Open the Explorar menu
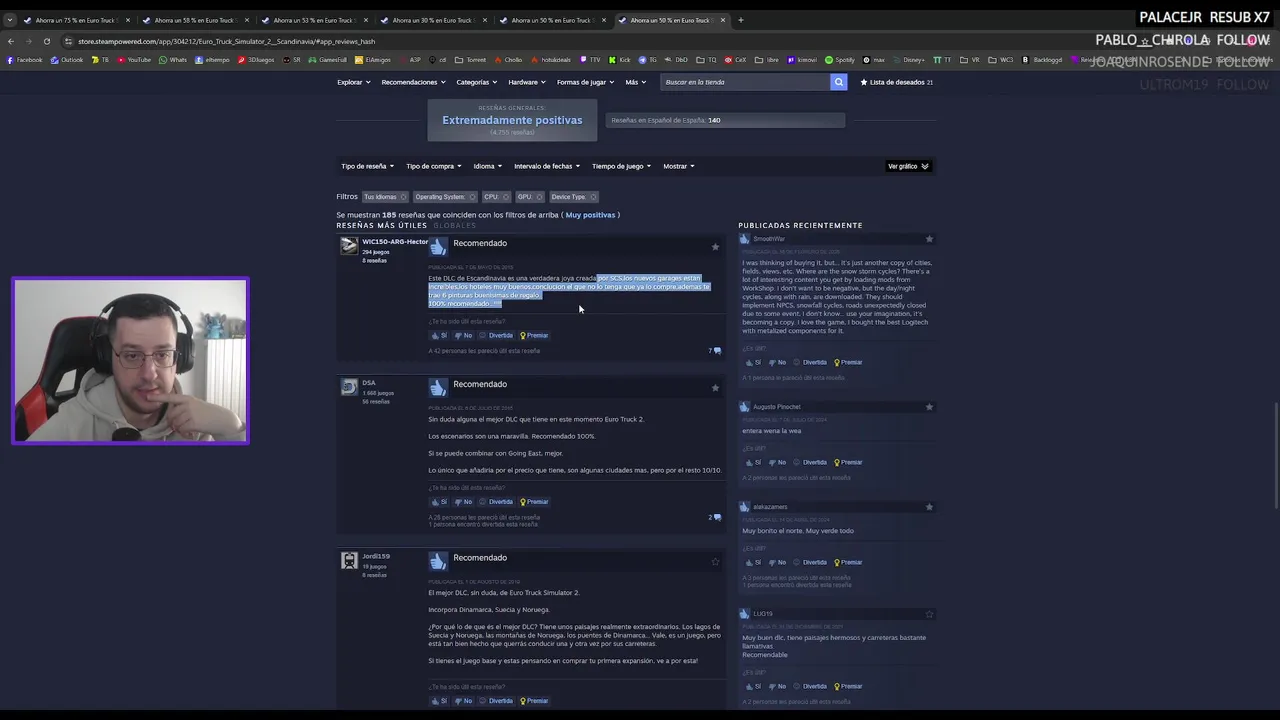The height and width of the screenshot is (720, 1280). [x=353, y=82]
